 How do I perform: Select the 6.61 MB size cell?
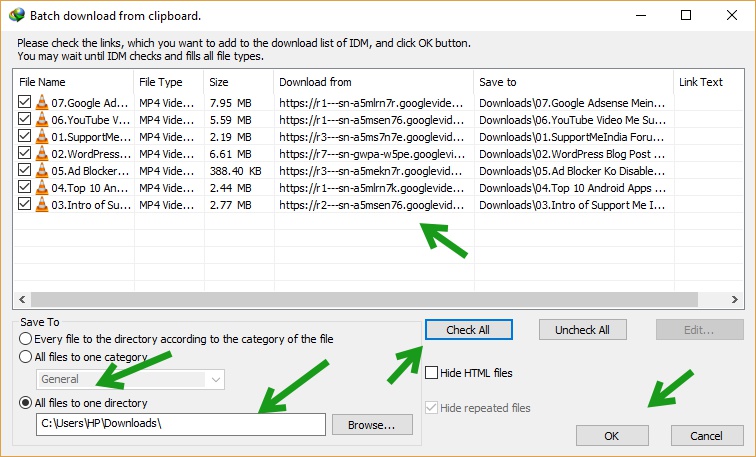coord(230,154)
